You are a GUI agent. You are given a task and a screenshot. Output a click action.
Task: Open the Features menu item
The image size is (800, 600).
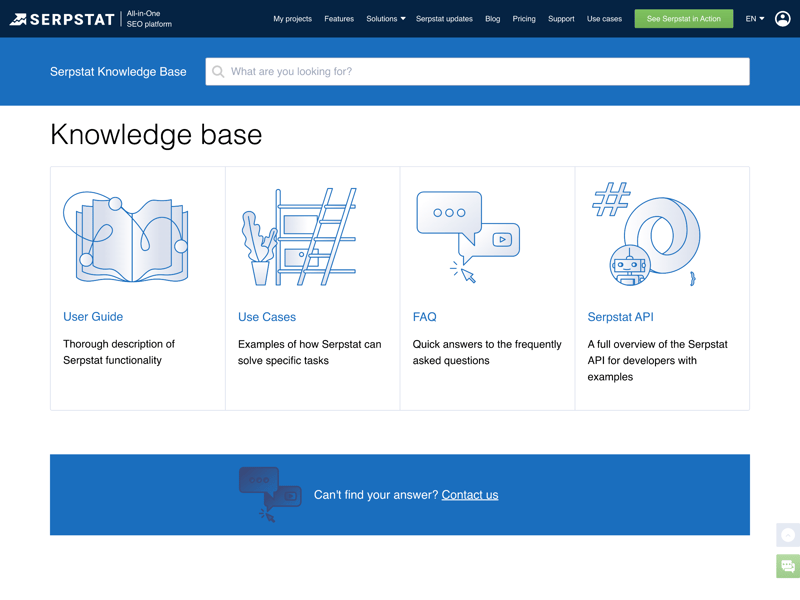point(339,19)
